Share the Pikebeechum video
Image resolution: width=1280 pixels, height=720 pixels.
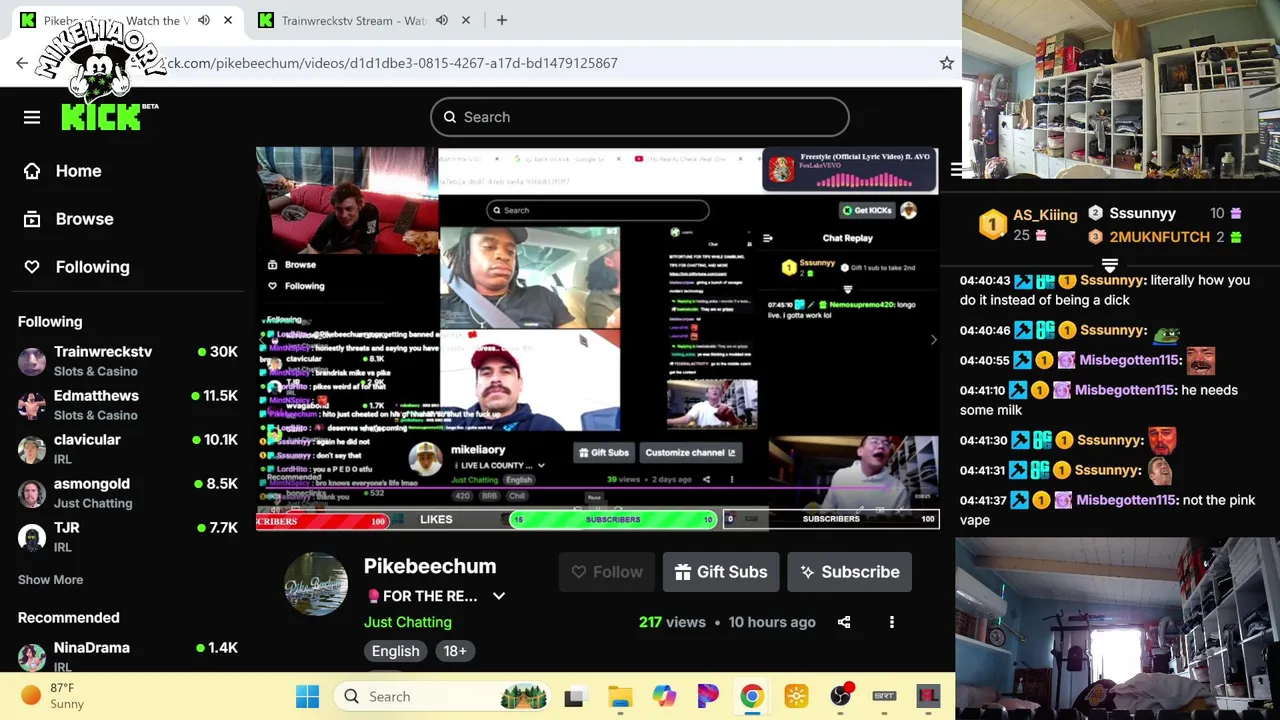tap(844, 622)
